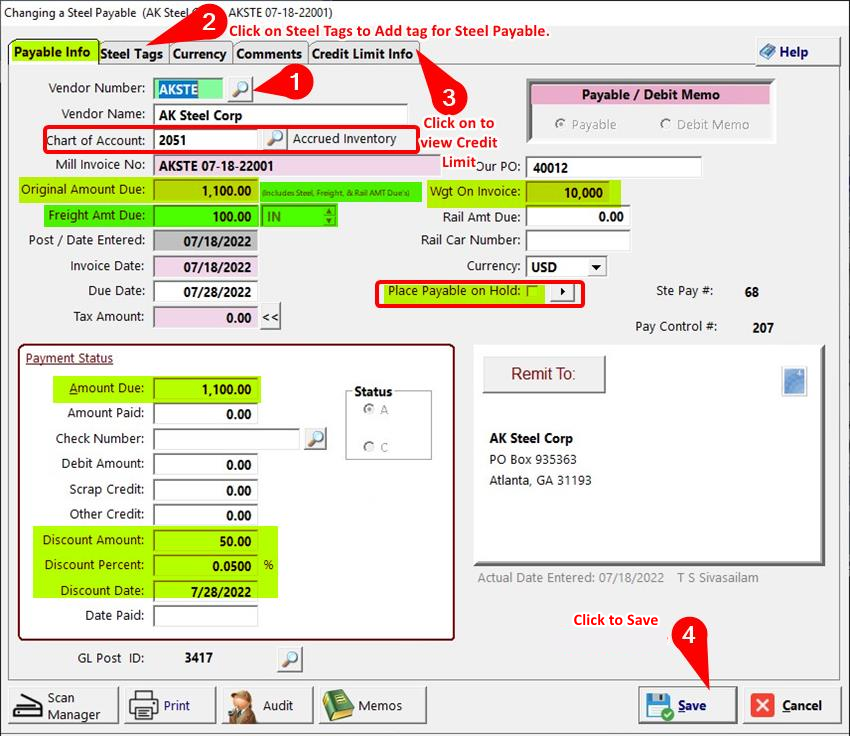
Task: Select the Payable radio button
Action: (x=561, y=124)
